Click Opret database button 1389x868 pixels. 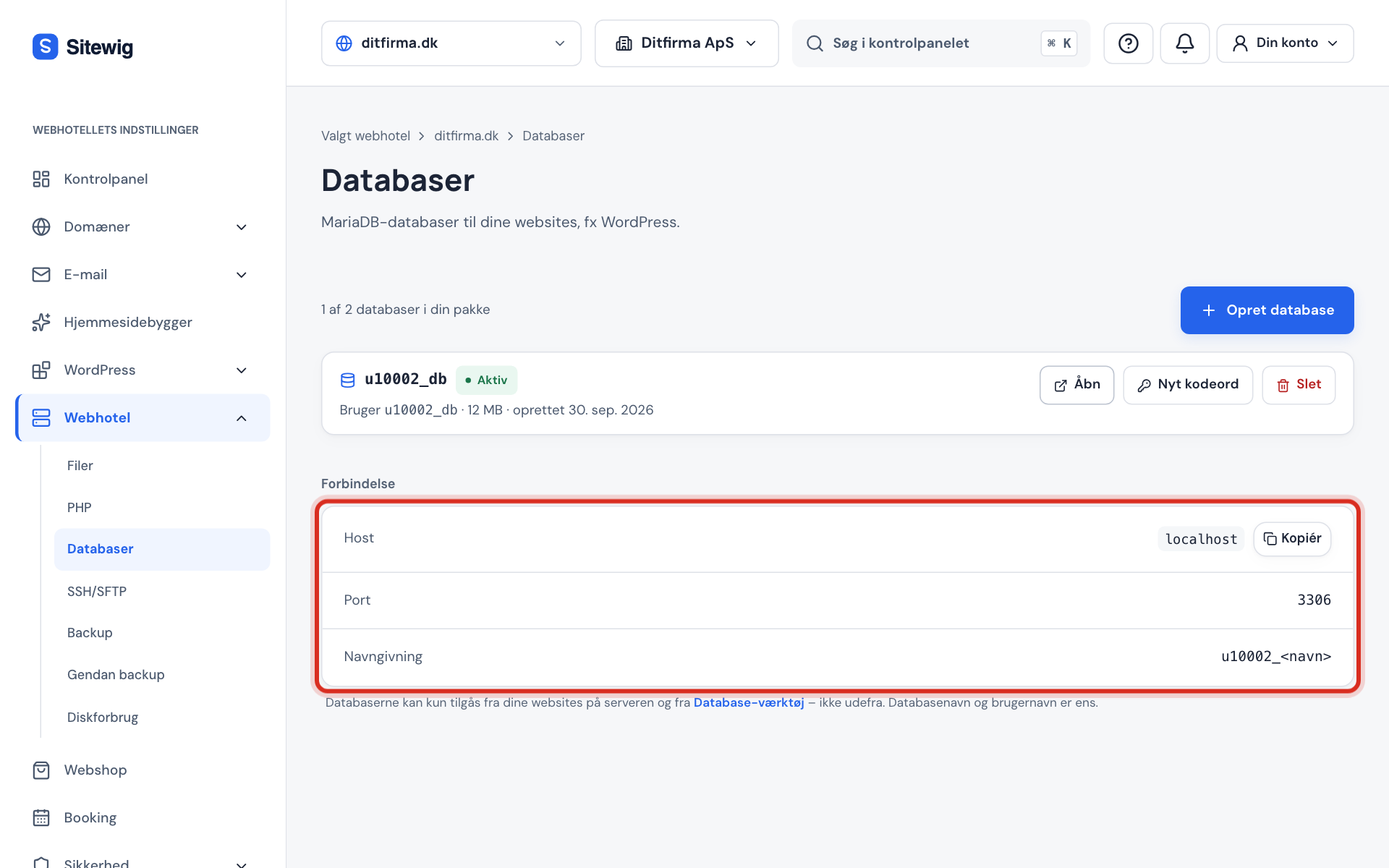tap(1267, 310)
